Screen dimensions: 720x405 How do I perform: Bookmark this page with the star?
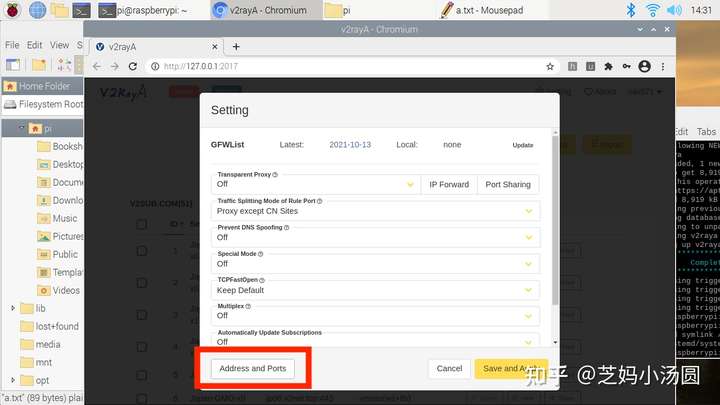click(x=550, y=67)
